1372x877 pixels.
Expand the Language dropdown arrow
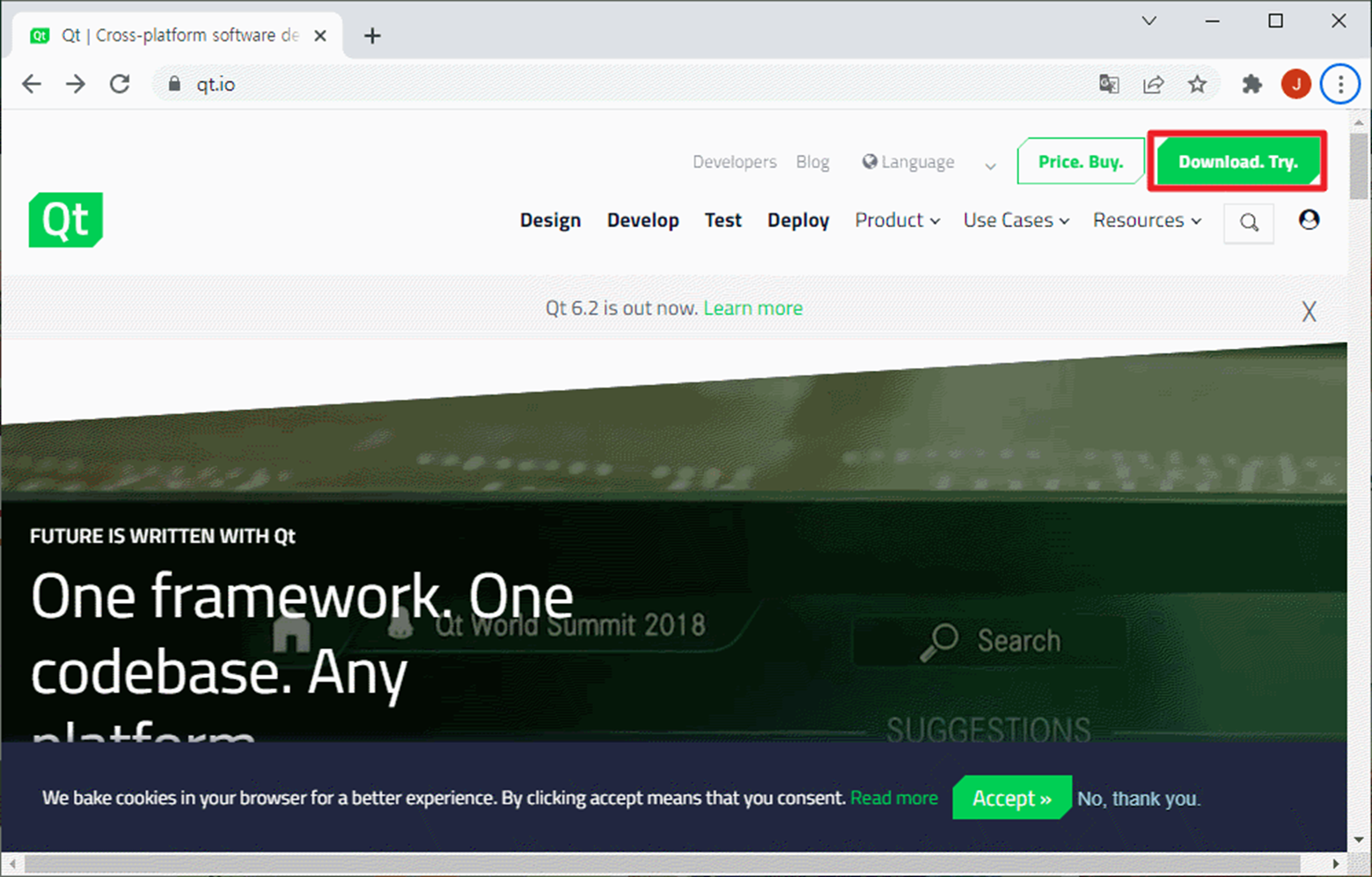(990, 166)
